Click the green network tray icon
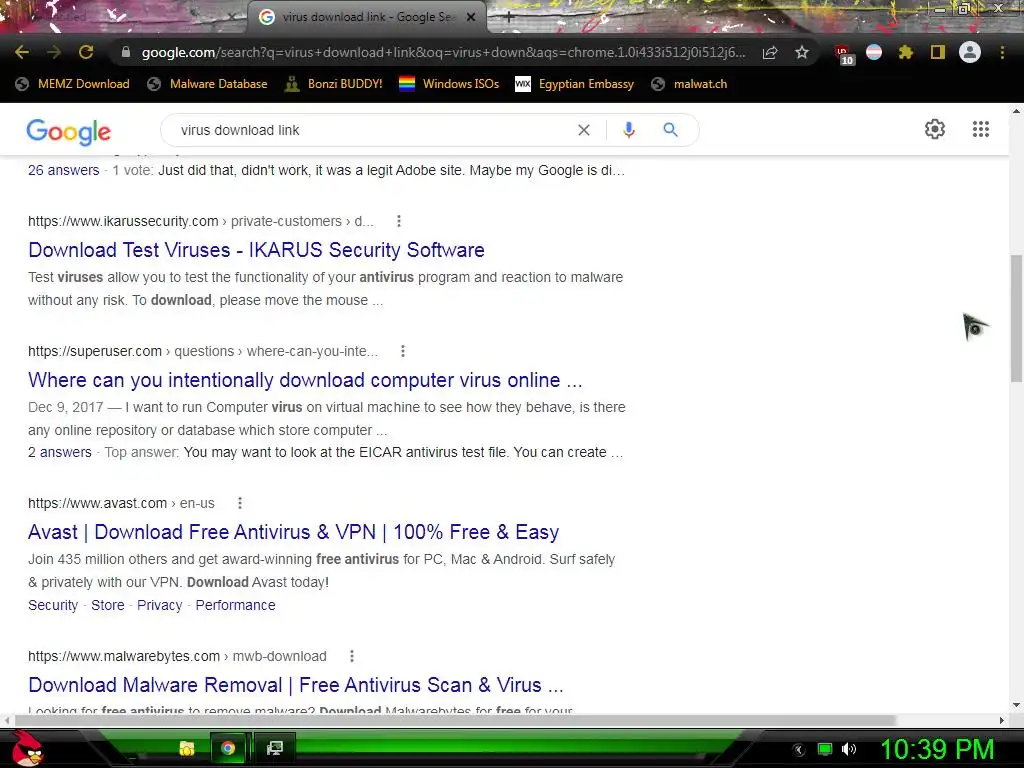The height and width of the screenshot is (768, 1024). pos(825,749)
